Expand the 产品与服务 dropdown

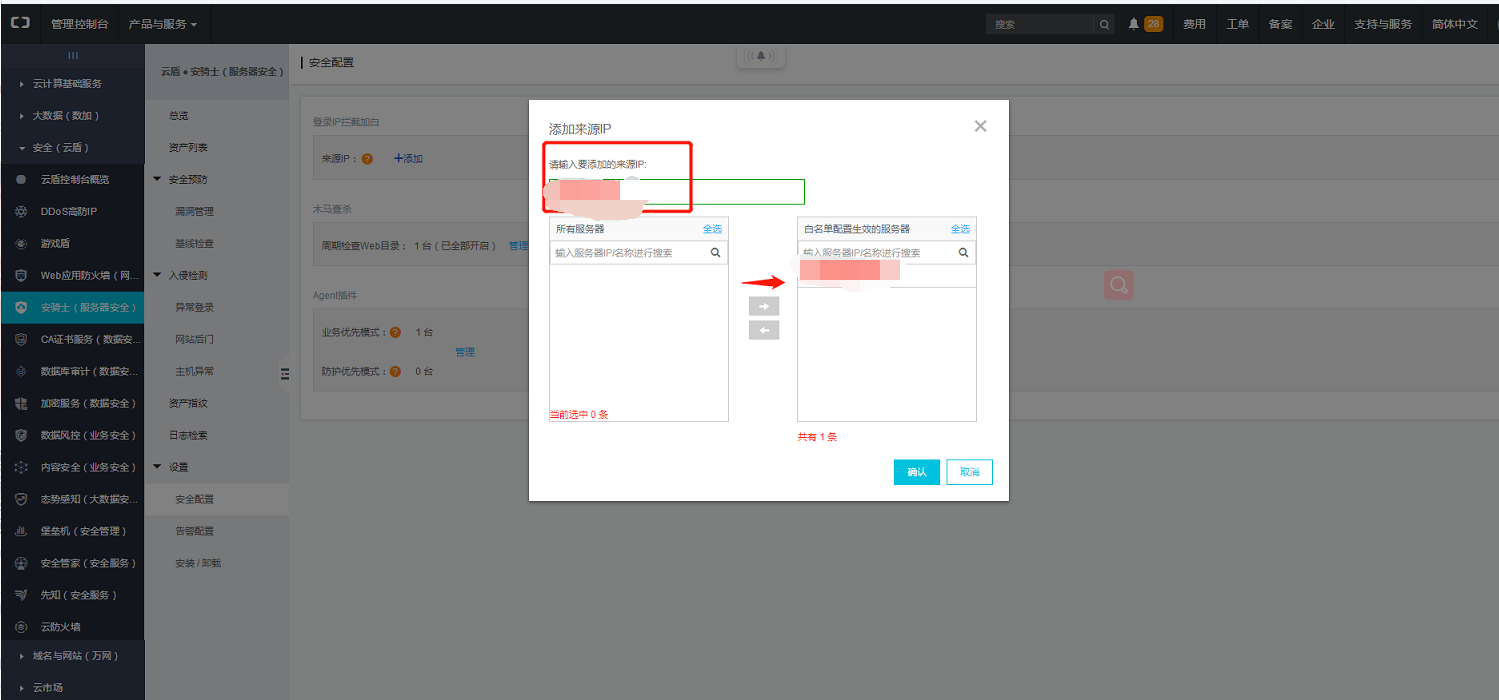[161, 22]
